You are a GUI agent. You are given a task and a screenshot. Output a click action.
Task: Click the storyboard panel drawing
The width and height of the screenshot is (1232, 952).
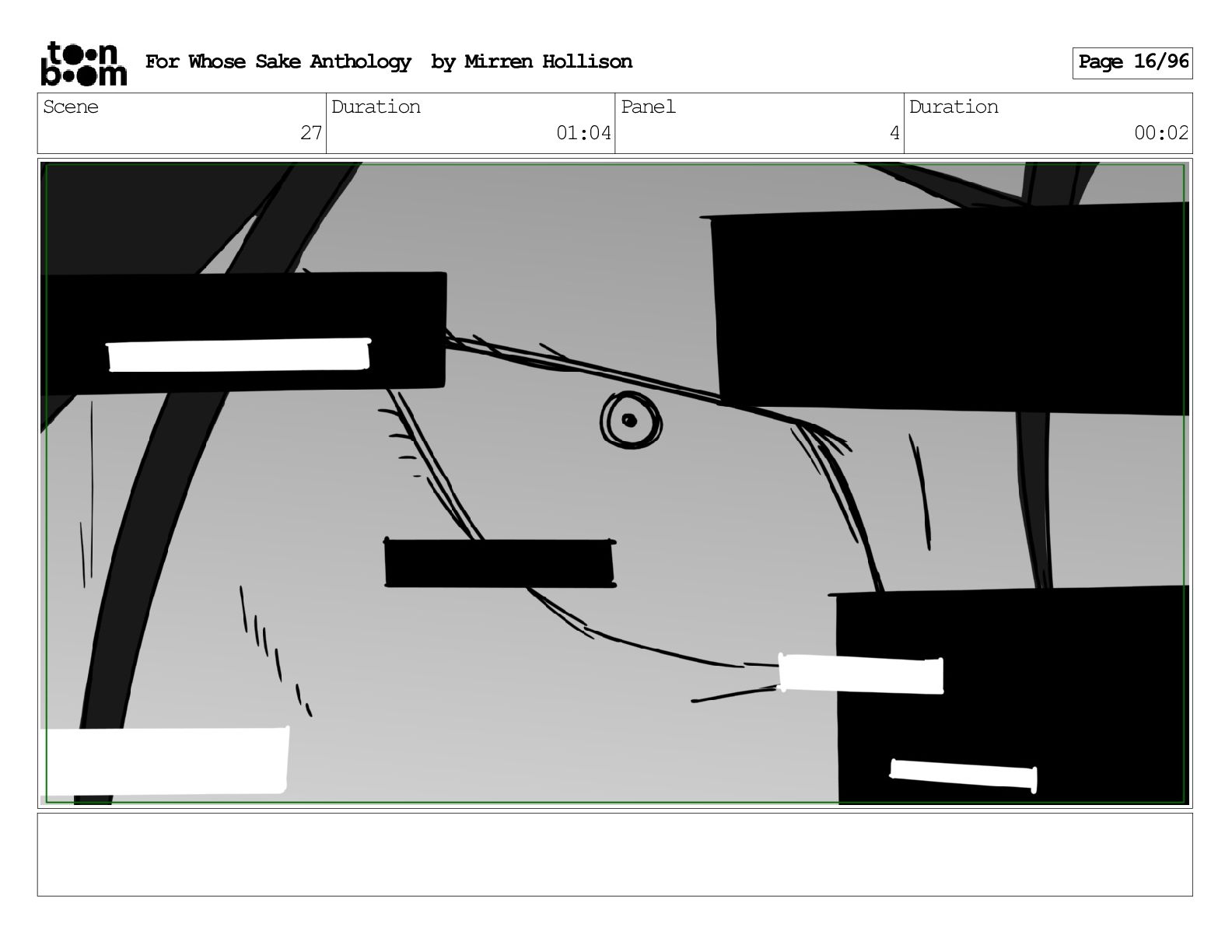point(614,483)
